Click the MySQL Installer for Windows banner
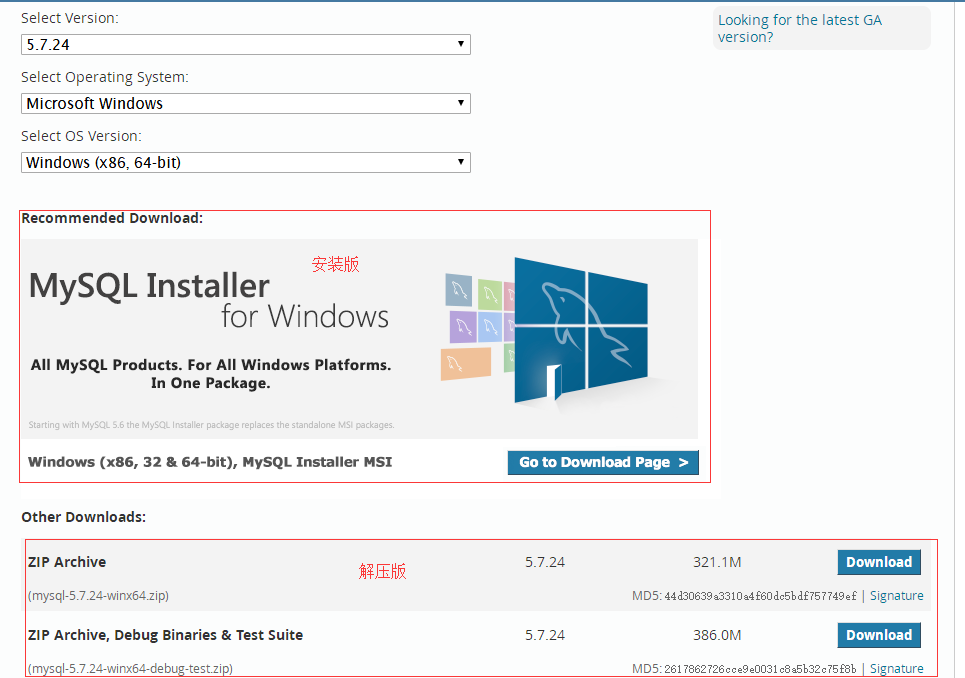The width and height of the screenshot is (965, 678). 359,339
